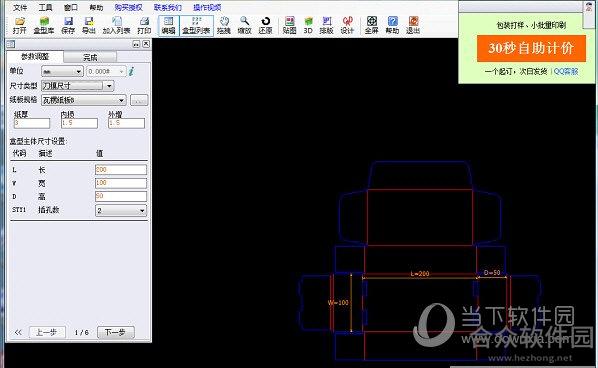Click the 打印 print icon
598x368 pixels.
[x=144, y=25]
